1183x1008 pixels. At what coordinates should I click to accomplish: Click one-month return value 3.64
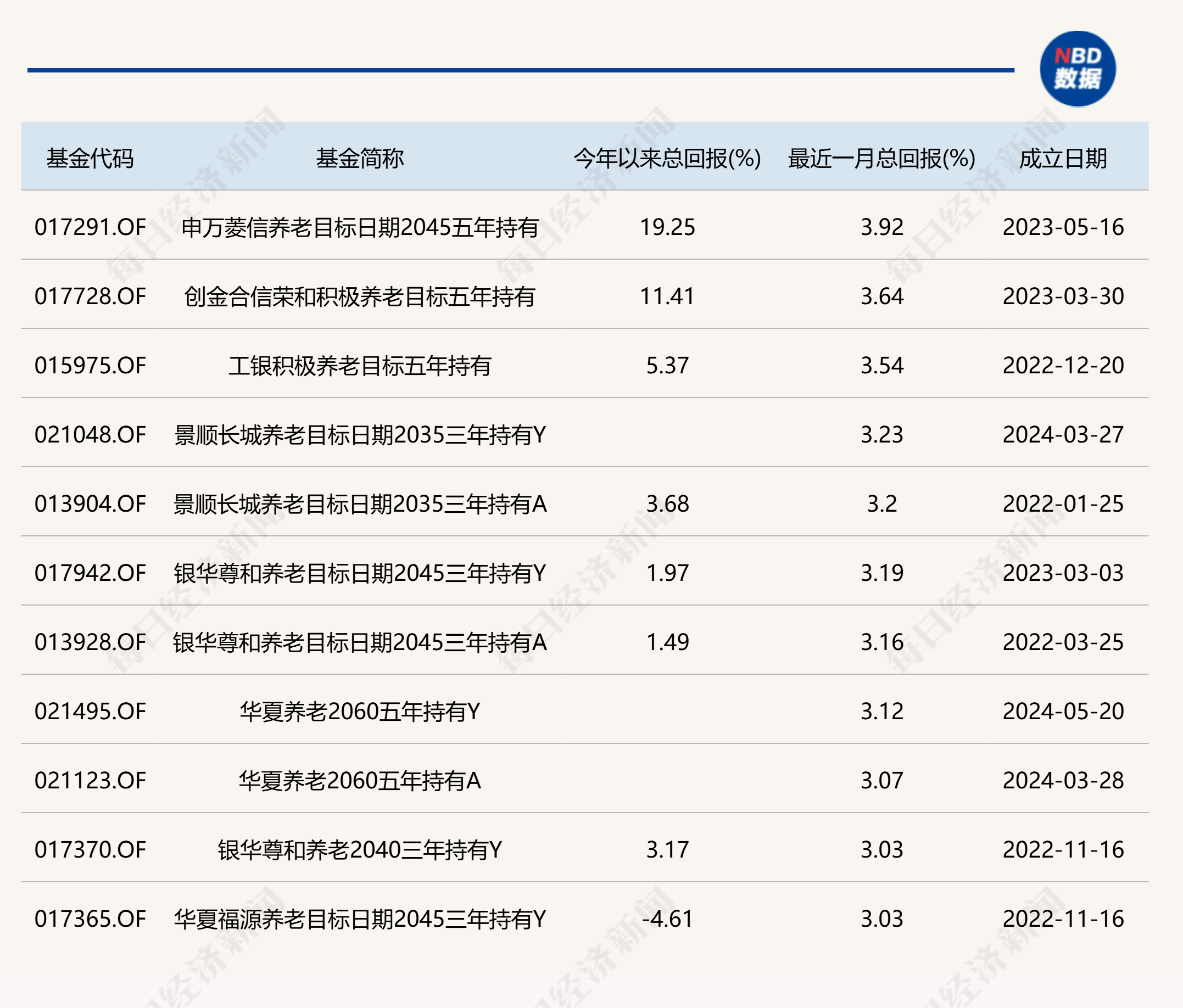click(882, 296)
